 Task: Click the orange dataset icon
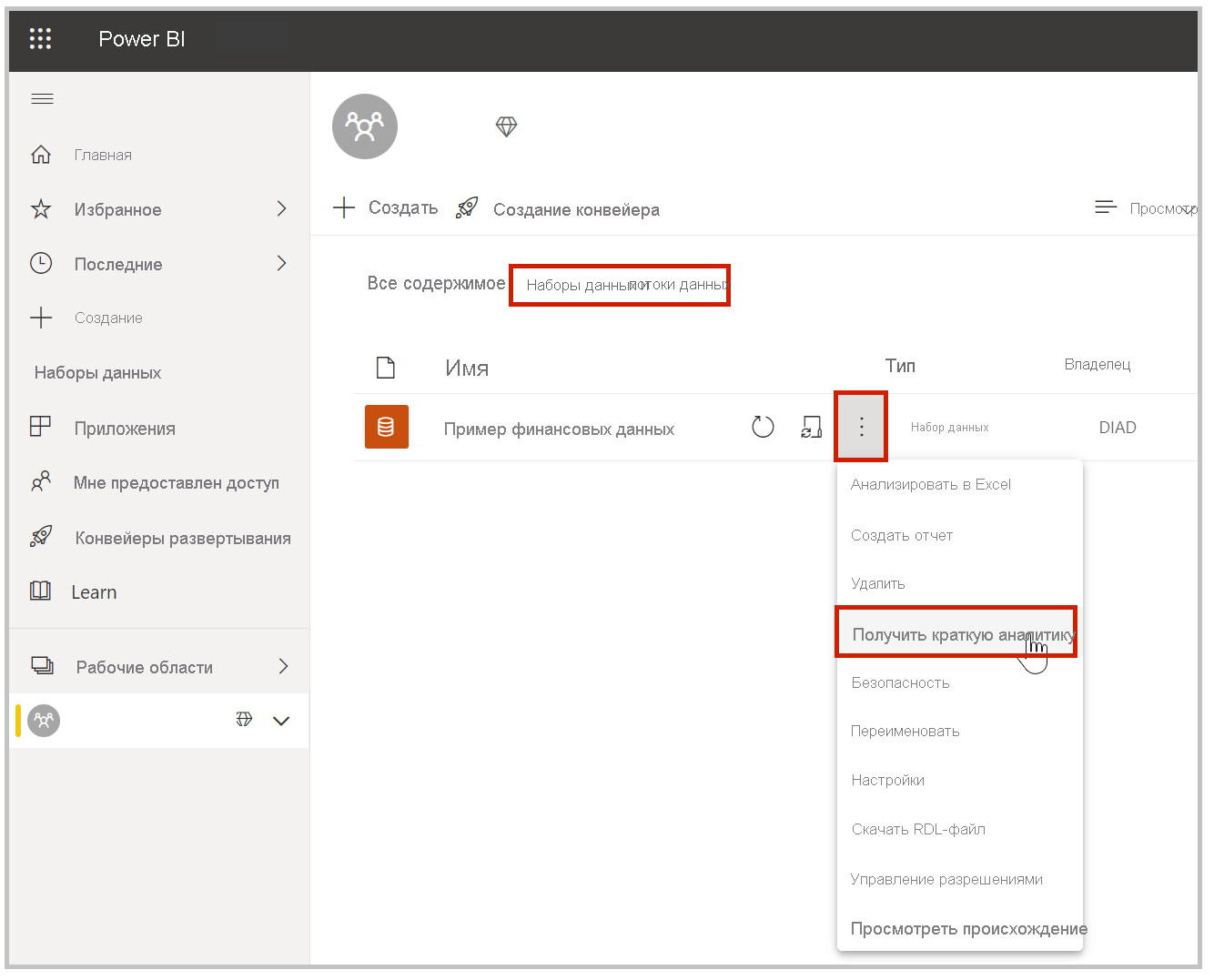(387, 427)
